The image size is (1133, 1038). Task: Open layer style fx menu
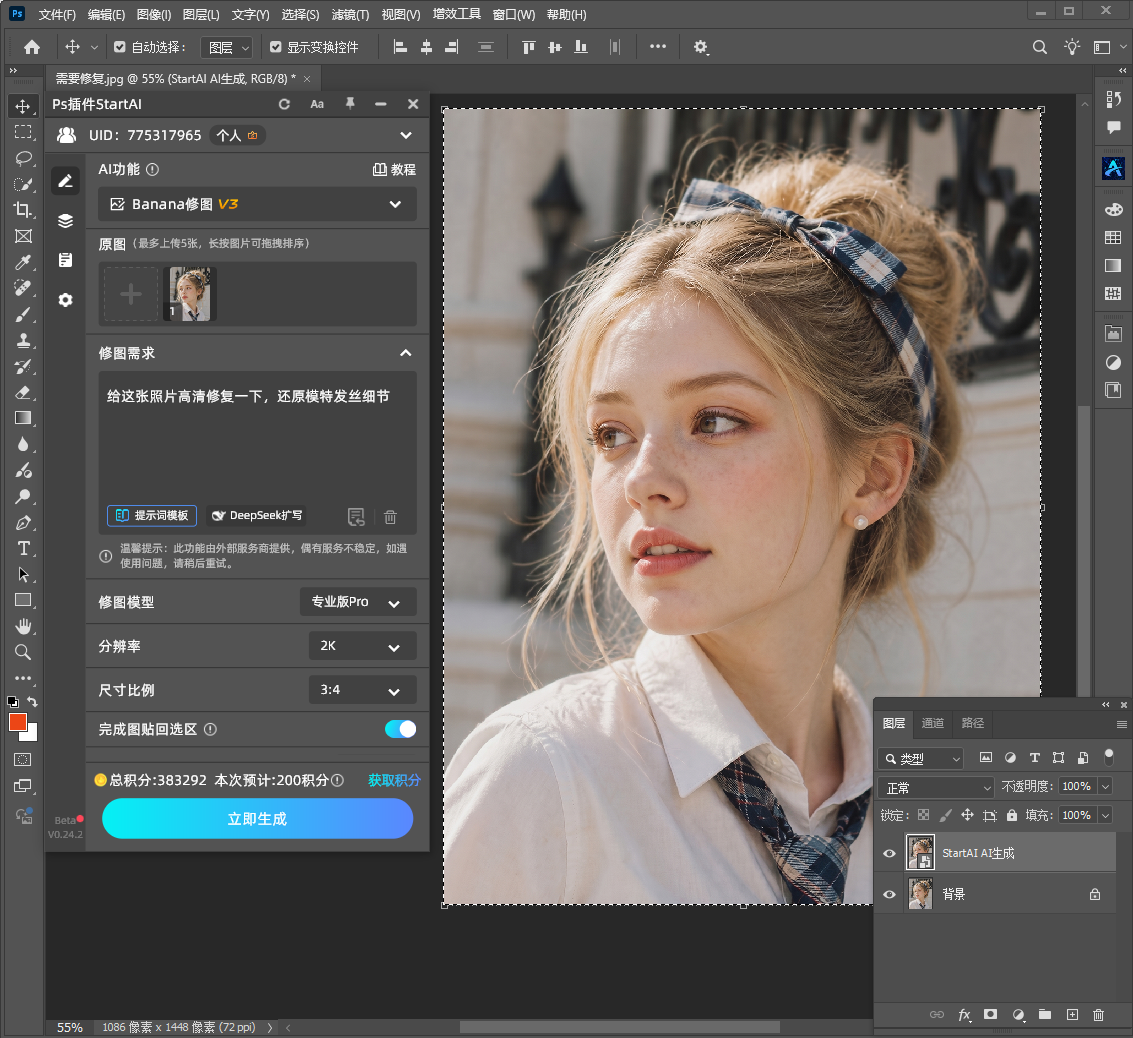pos(965,1014)
